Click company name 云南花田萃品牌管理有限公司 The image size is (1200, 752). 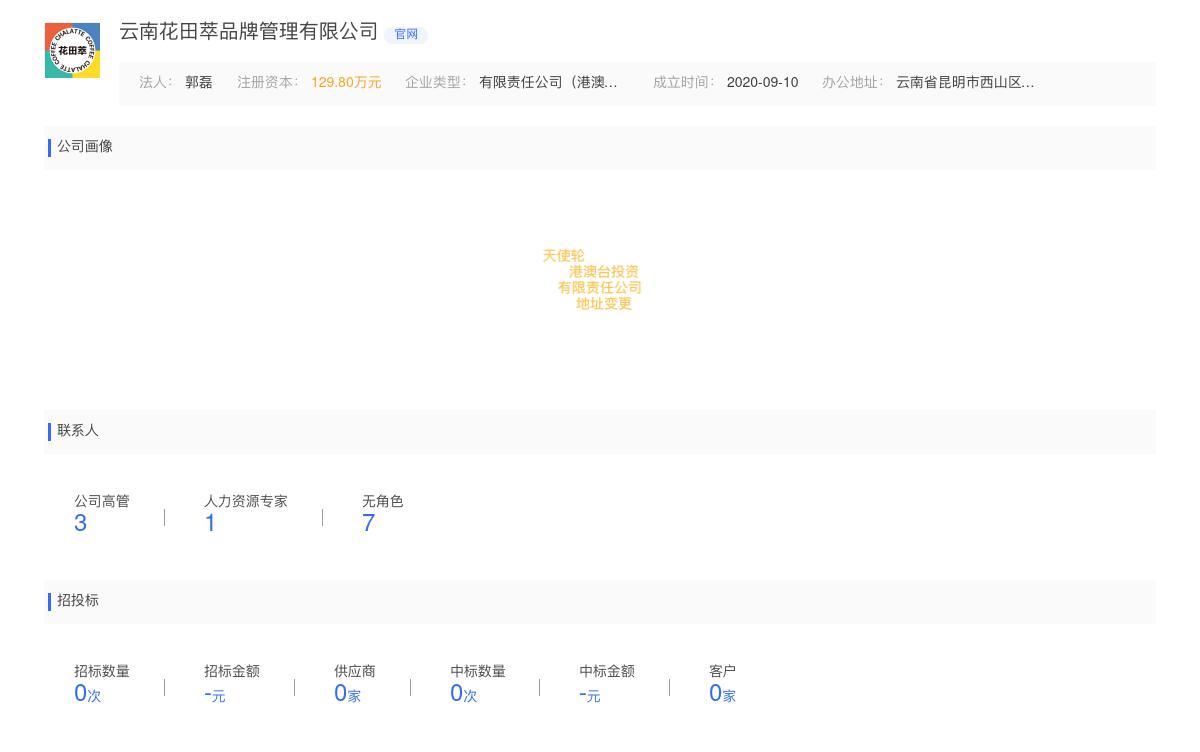pyautogui.click(x=248, y=32)
